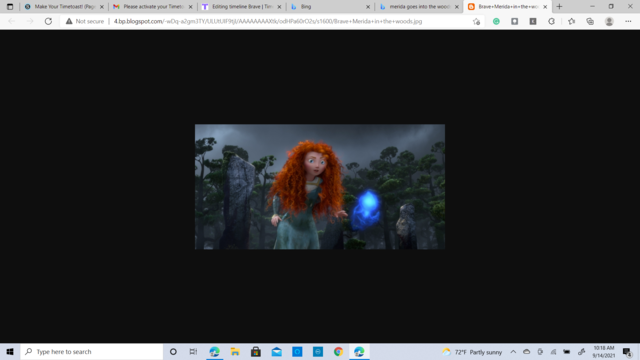Click the blogspot URL in address bar
The width and height of the screenshot is (640, 360).
point(268,21)
